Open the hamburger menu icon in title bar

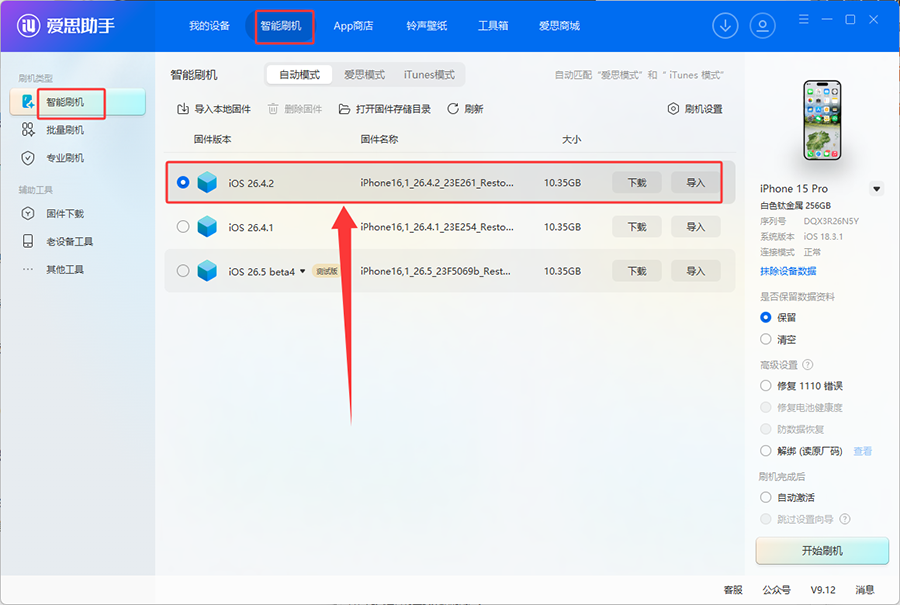coord(804,20)
